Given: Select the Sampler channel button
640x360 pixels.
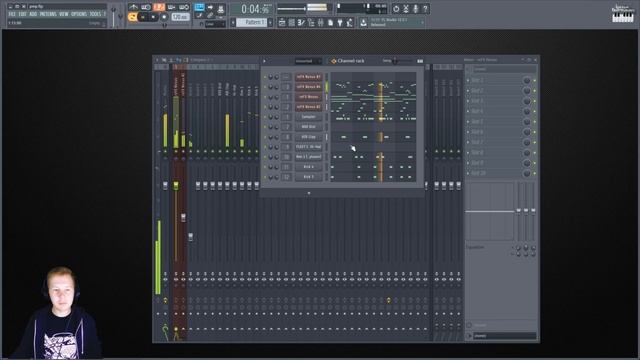Looking at the screenshot, I should pos(309,117).
